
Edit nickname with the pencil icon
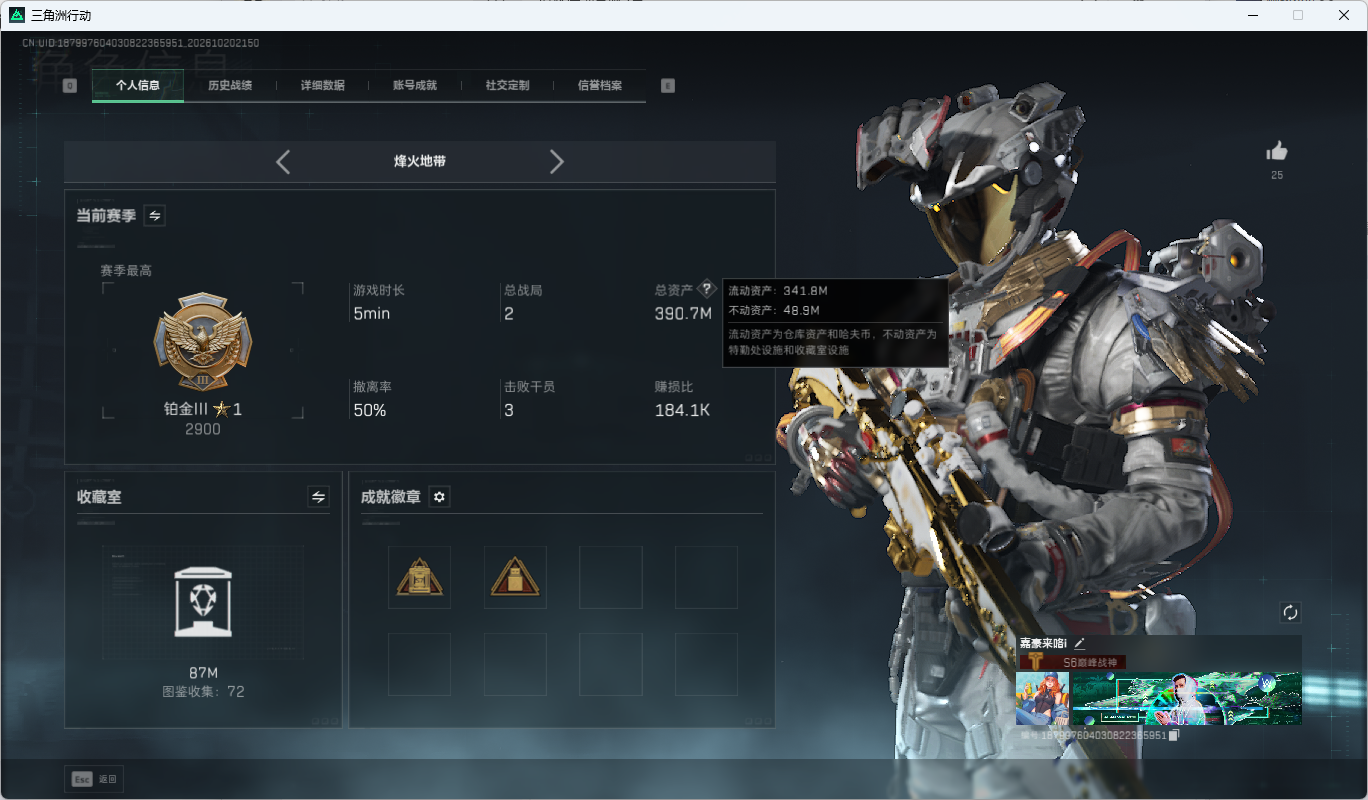(1079, 644)
